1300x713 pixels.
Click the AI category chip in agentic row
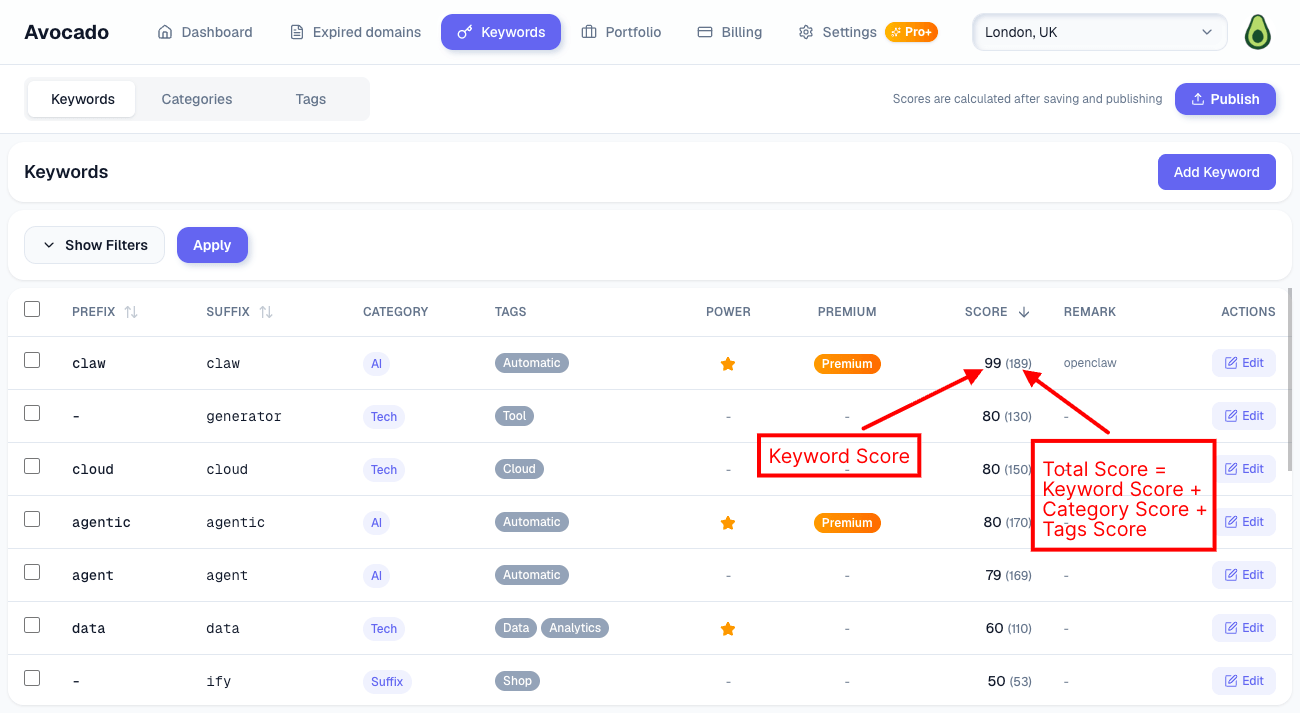(x=376, y=523)
